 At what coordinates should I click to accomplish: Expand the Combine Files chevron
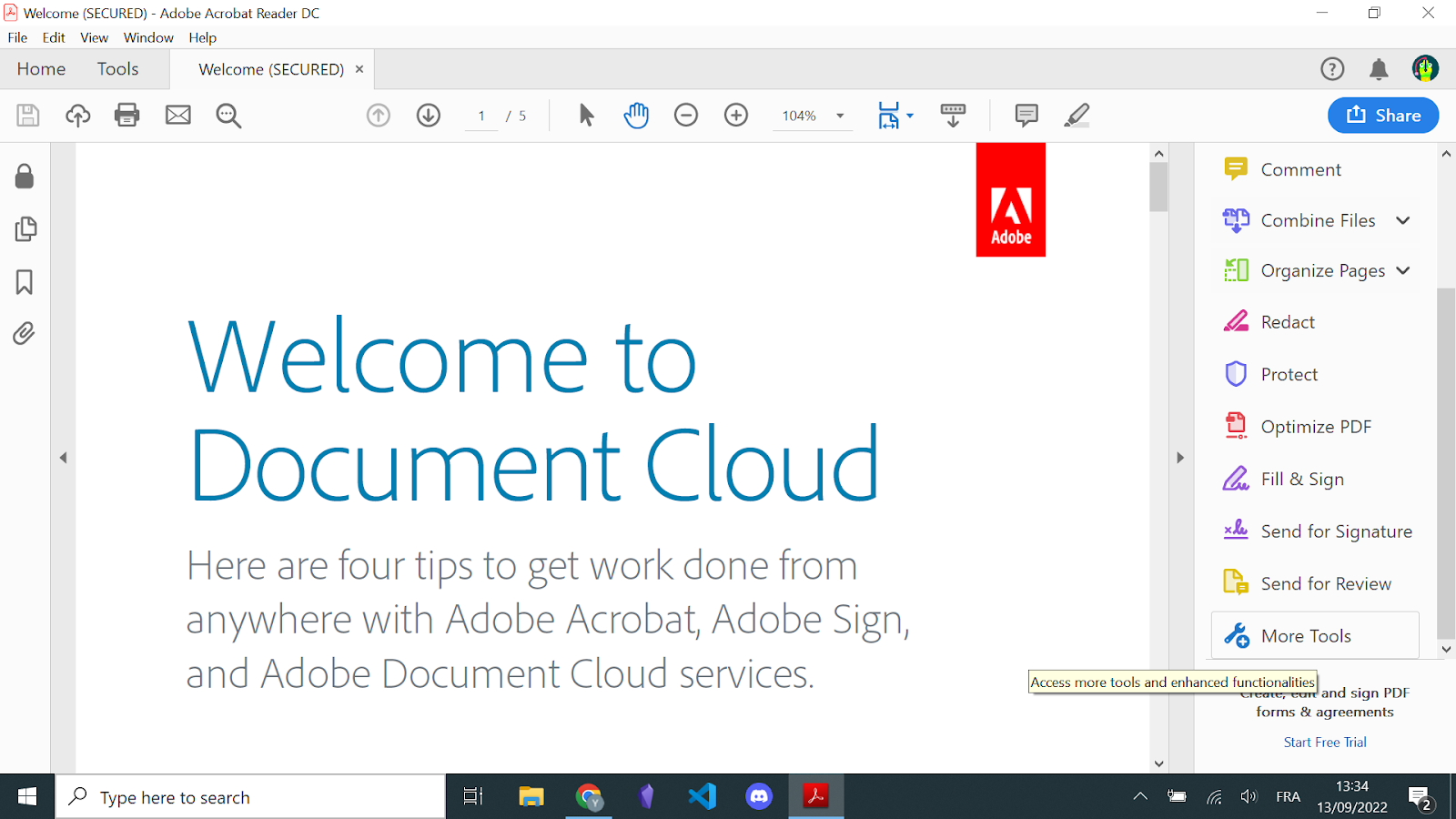1403,220
